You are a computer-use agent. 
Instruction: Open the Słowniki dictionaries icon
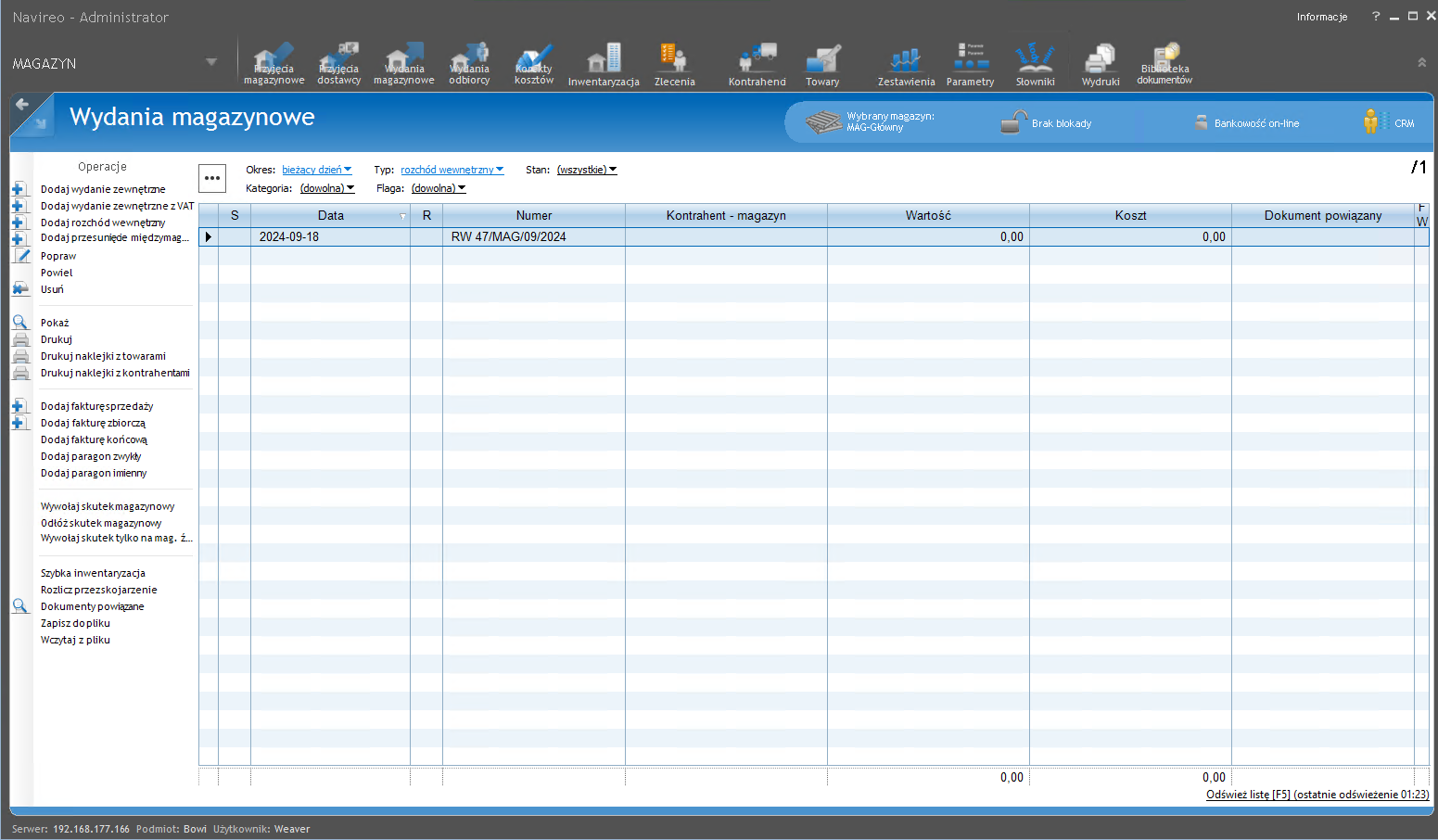pyautogui.click(x=1035, y=64)
